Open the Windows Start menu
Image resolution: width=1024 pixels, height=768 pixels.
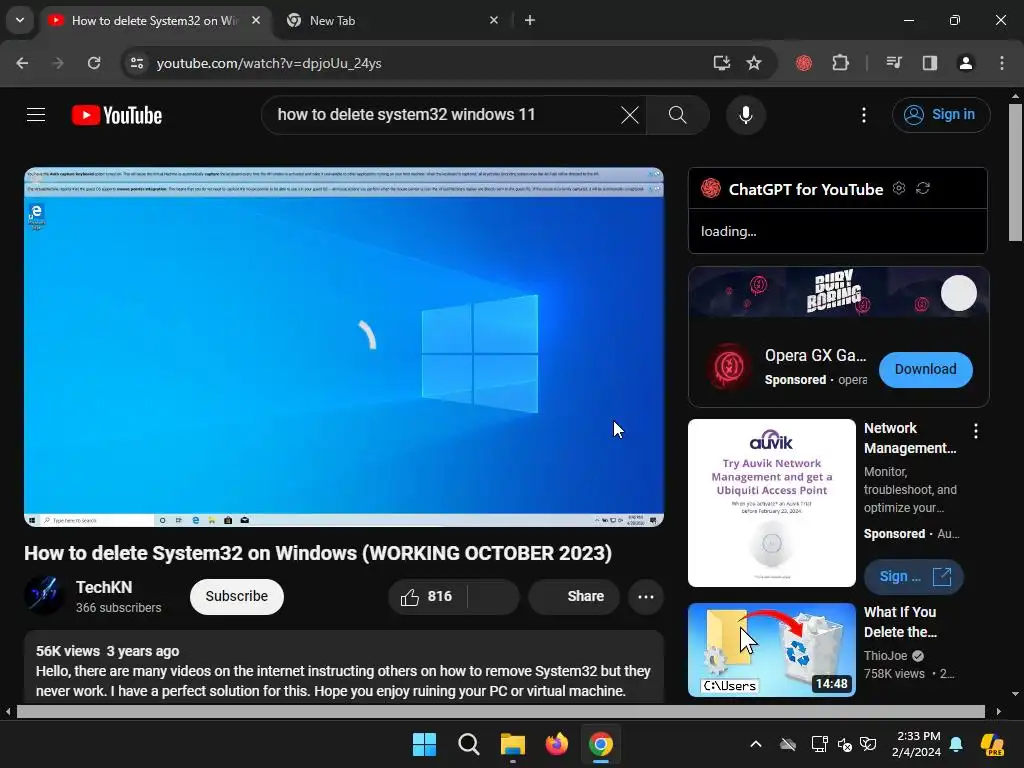424,744
